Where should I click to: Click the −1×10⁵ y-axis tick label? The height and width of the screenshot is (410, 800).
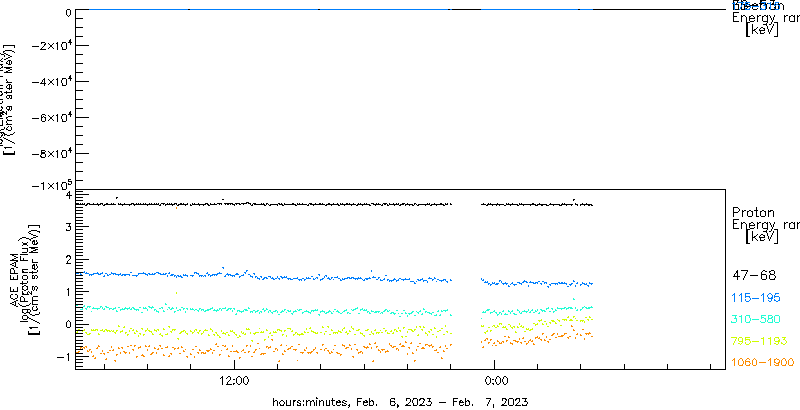[x=51, y=185]
